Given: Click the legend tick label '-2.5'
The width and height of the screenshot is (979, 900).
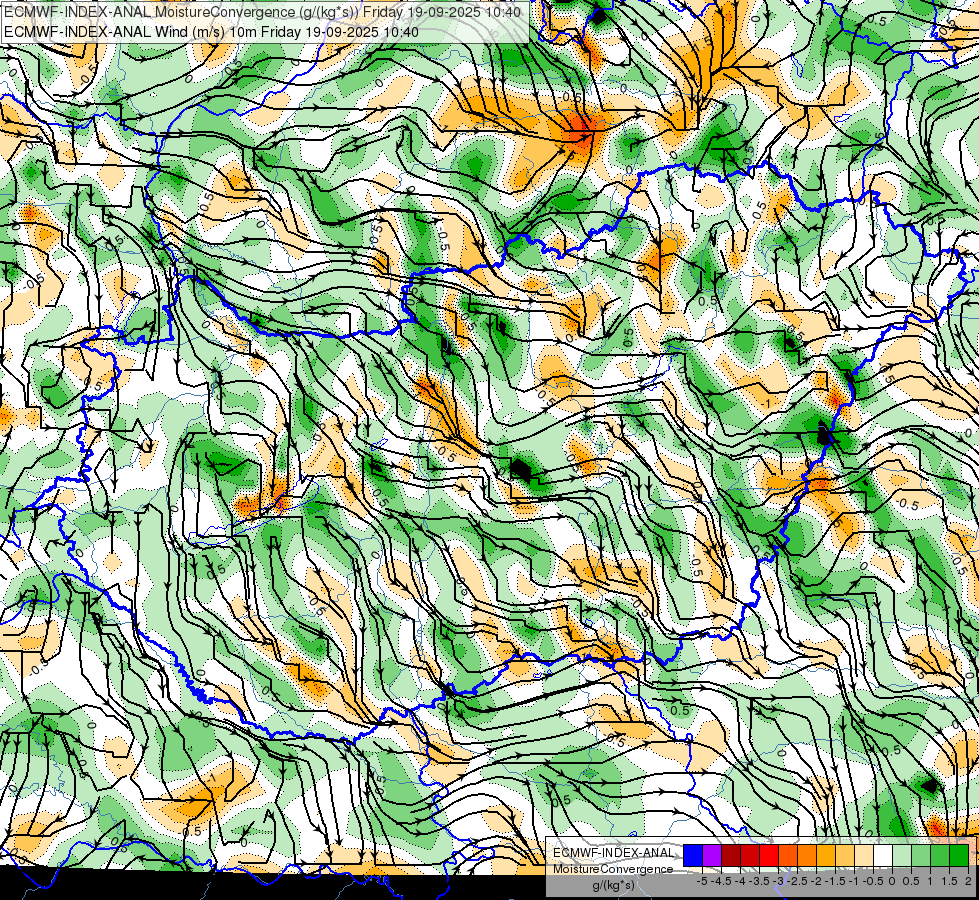Looking at the screenshot, I should point(797,881).
